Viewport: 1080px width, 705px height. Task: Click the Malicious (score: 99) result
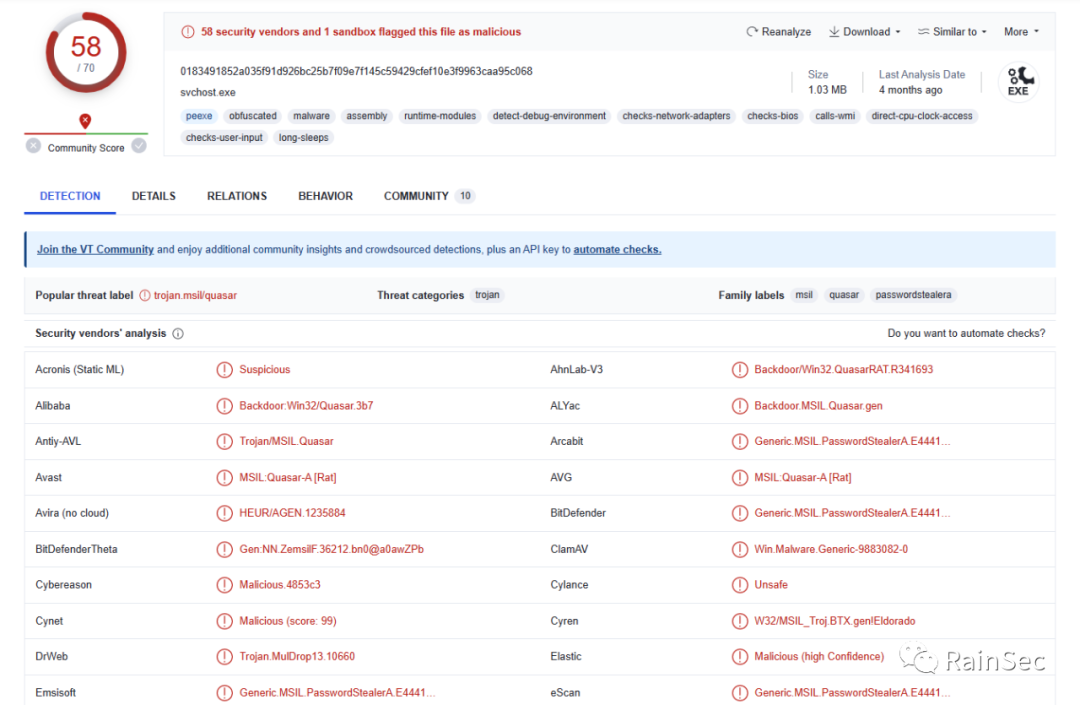click(288, 620)
